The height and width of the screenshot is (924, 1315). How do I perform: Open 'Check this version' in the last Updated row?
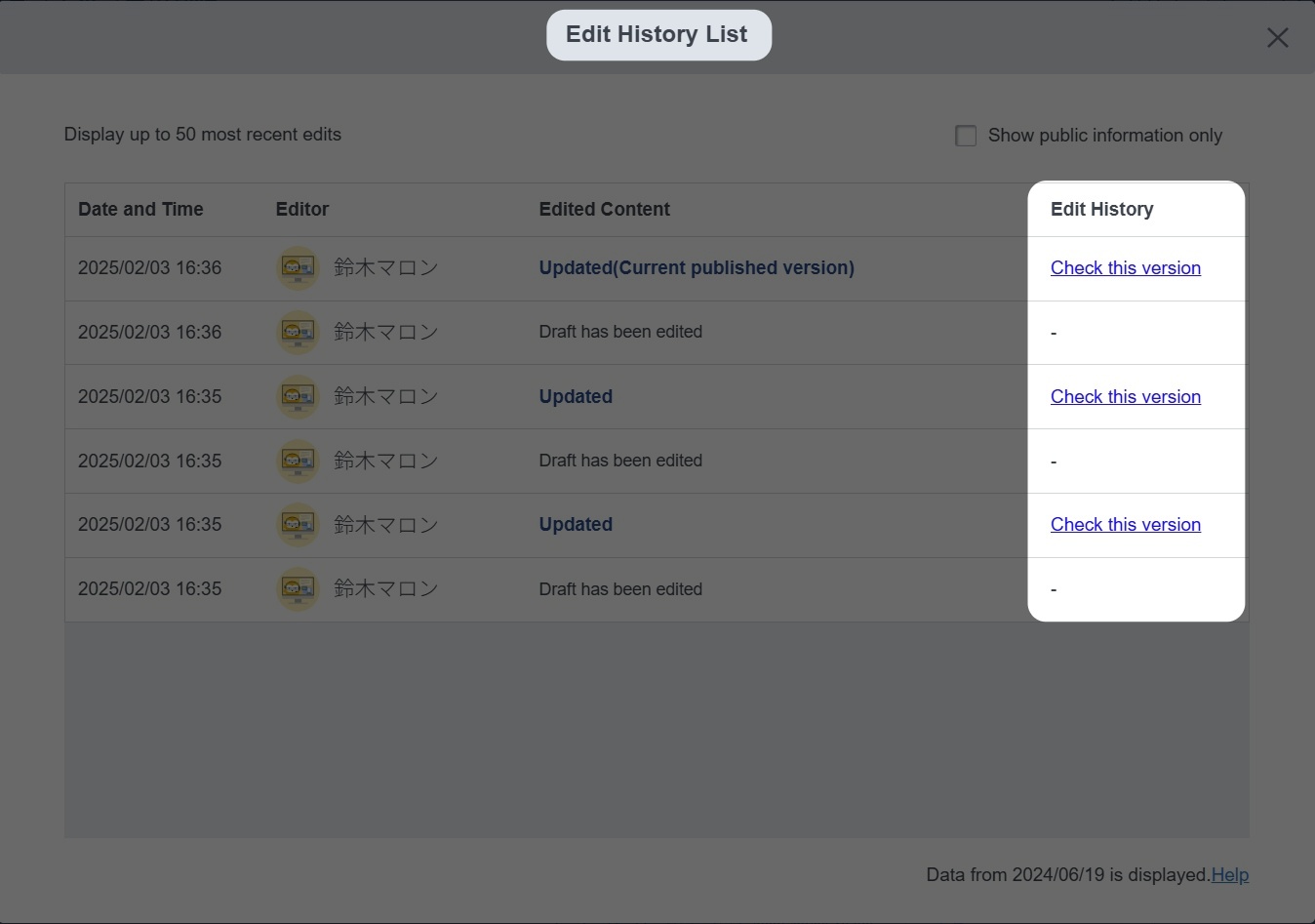coord(1125,525)
